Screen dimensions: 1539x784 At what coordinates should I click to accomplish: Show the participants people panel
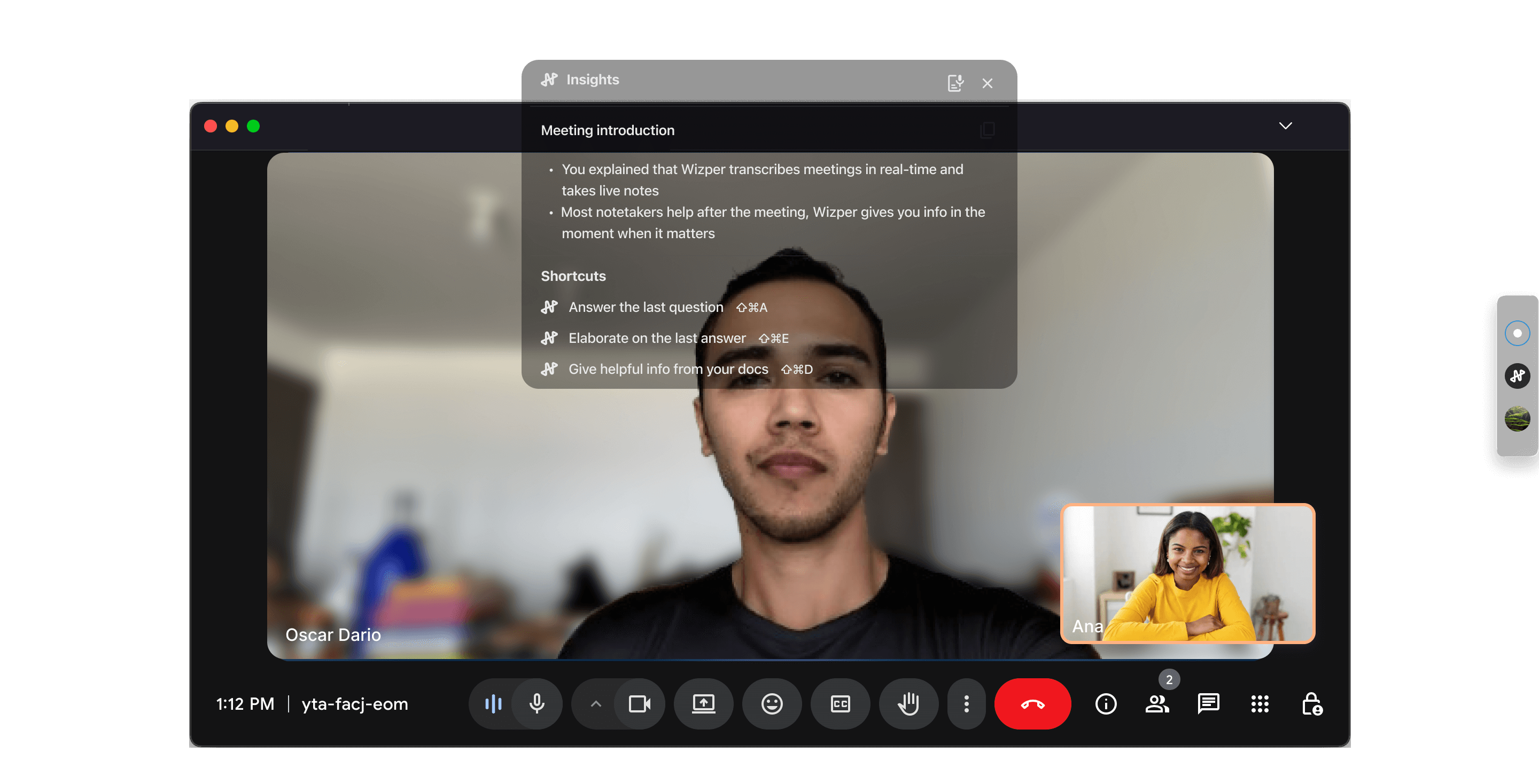click(1156, 703)
